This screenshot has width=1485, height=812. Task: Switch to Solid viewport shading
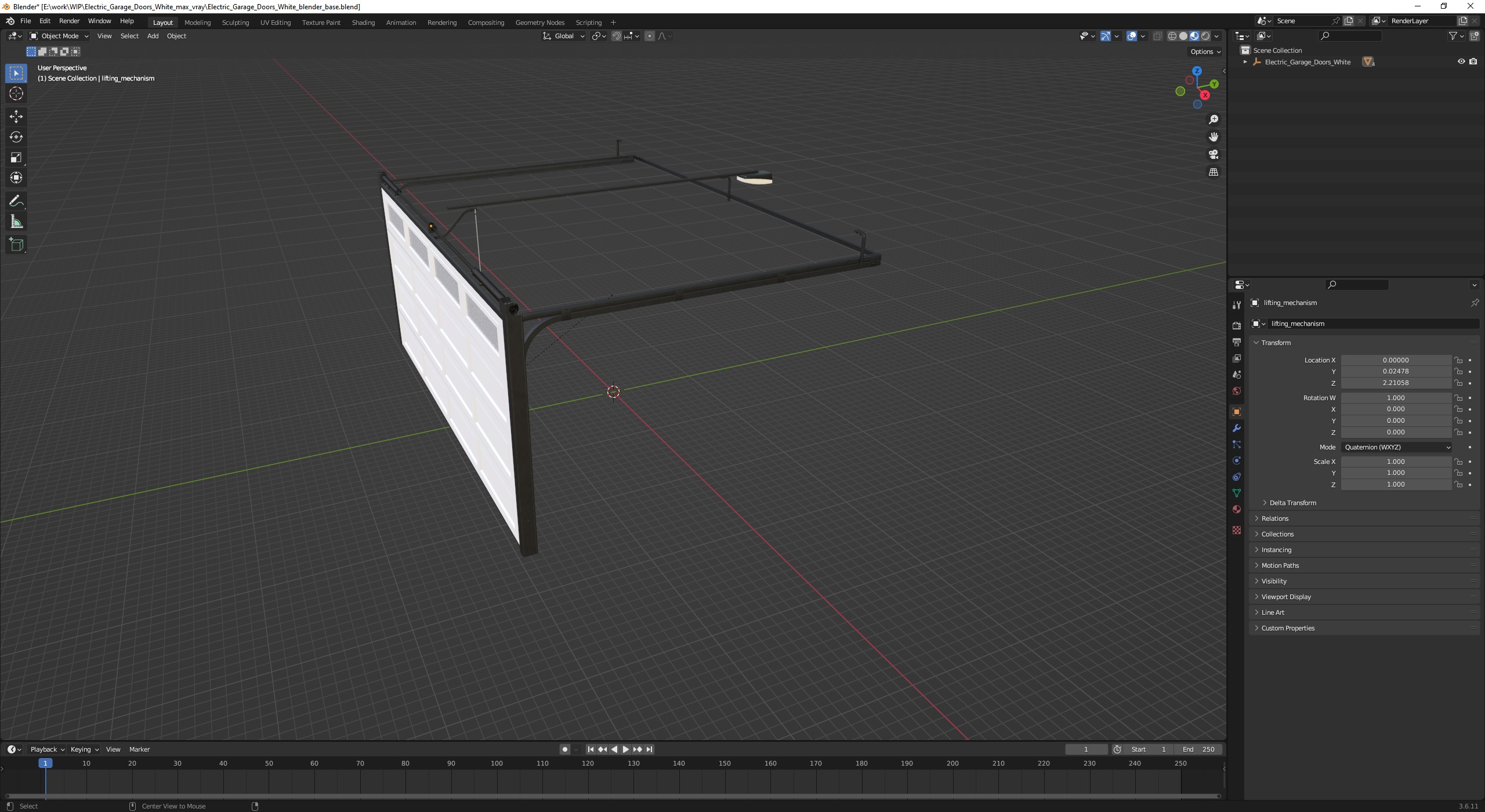click(x=1183, y=36)
